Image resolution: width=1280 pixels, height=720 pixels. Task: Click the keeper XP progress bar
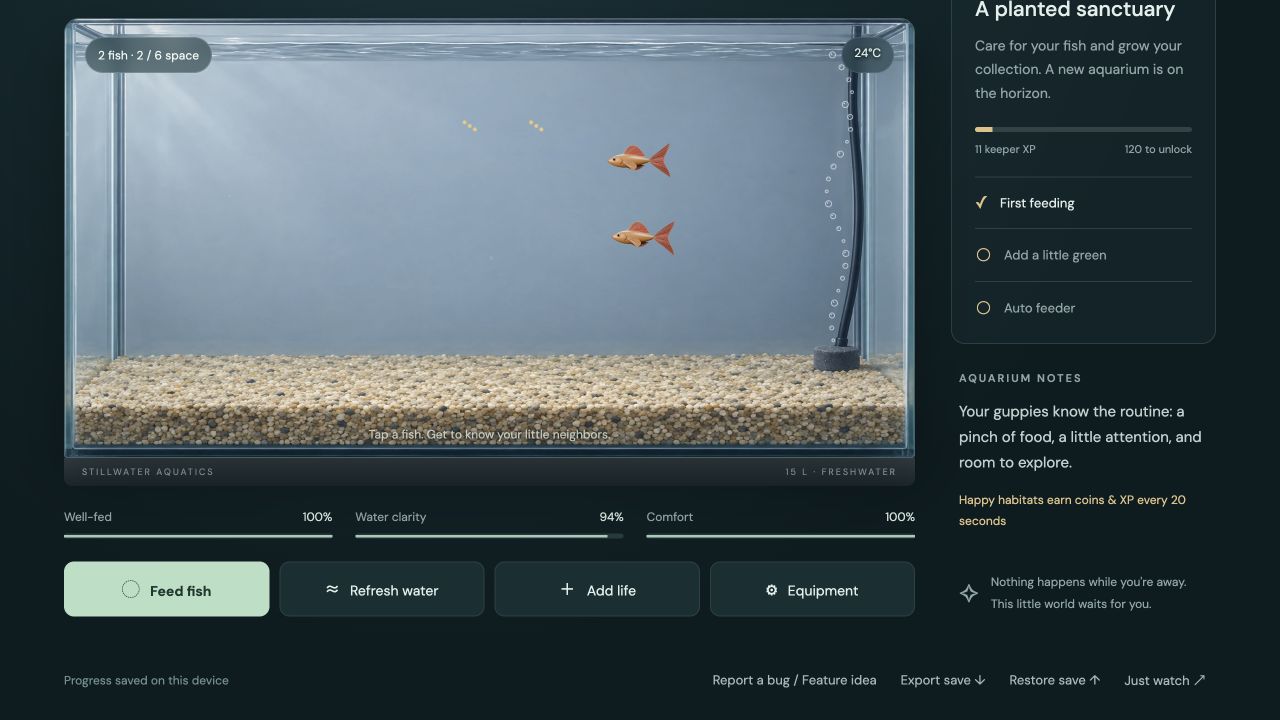pos(1083,129)
